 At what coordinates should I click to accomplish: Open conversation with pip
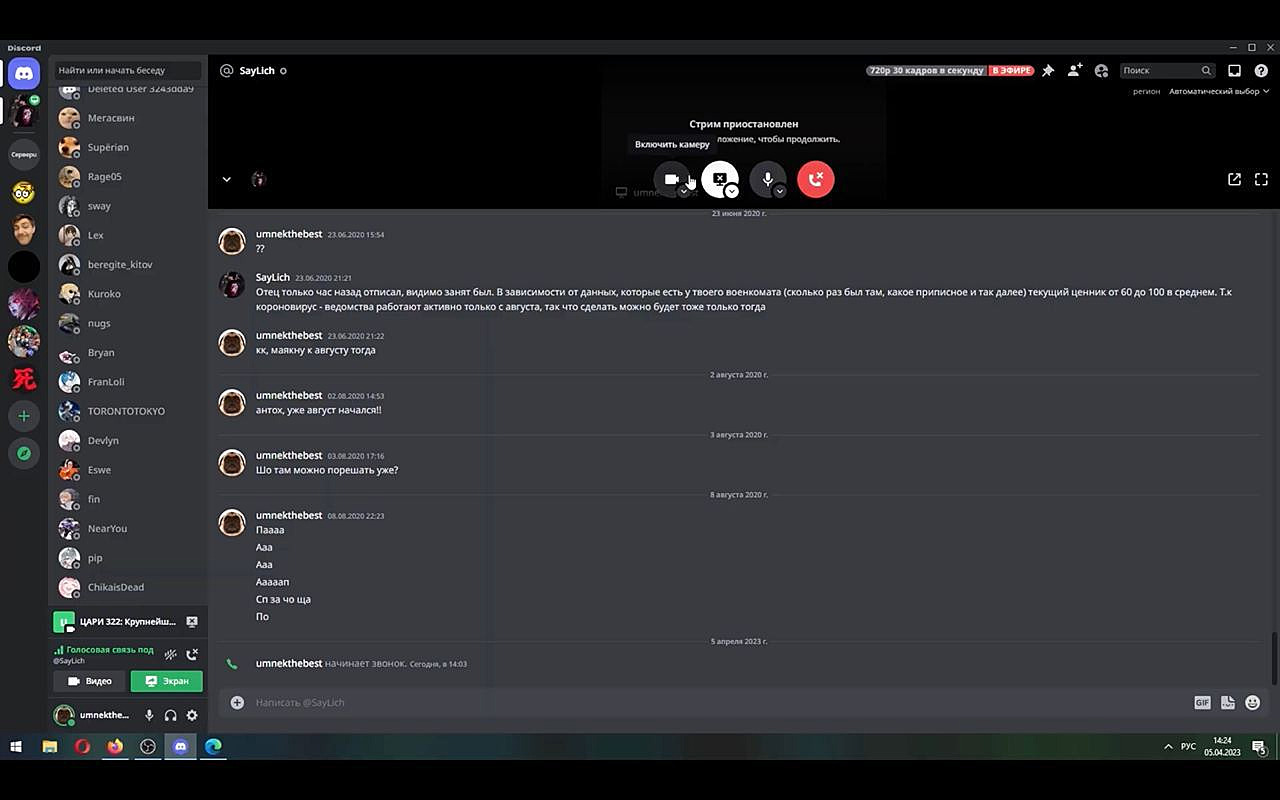[128, 558]
